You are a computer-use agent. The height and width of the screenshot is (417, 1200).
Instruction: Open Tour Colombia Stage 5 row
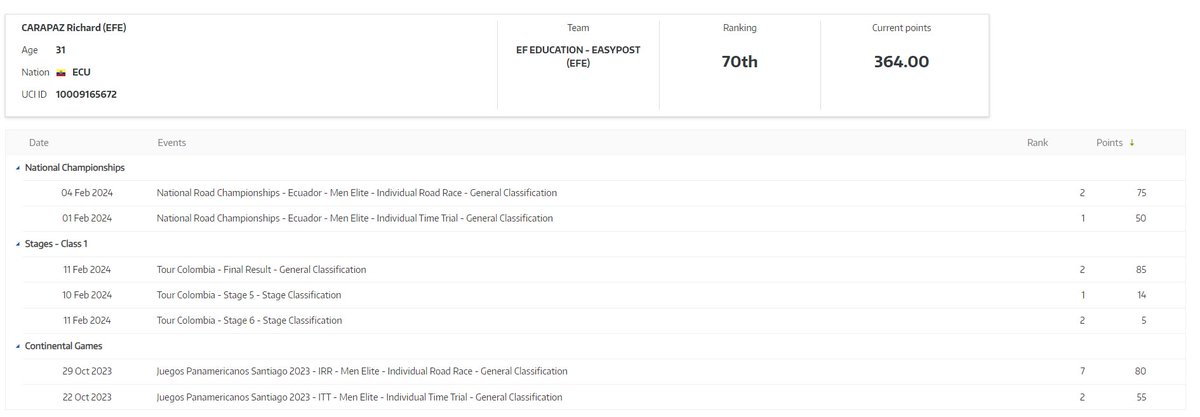click(x=597, y=295)
